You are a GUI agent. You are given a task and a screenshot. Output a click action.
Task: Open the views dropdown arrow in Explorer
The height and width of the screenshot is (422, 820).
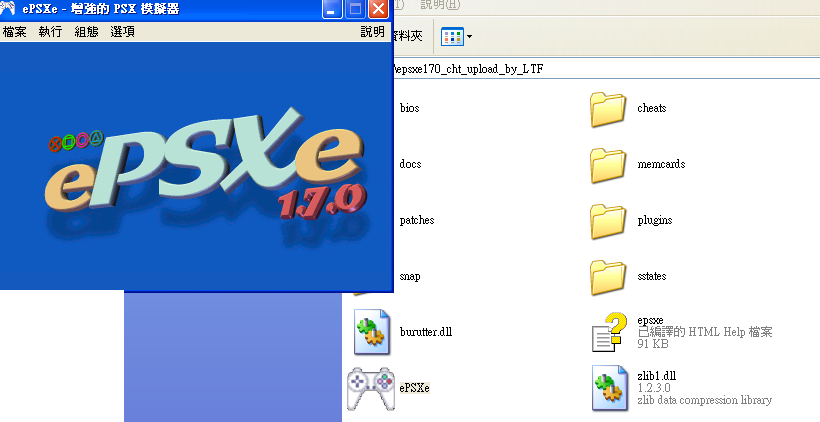click(x=469, y=37)
